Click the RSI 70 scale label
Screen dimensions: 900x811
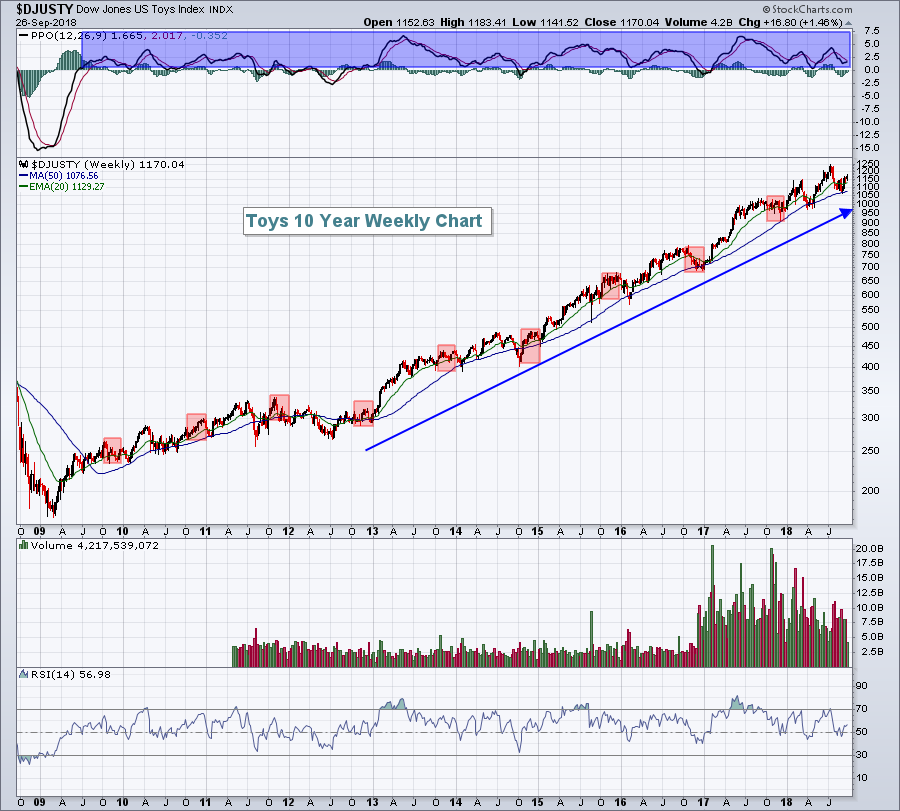click(862, 709)
